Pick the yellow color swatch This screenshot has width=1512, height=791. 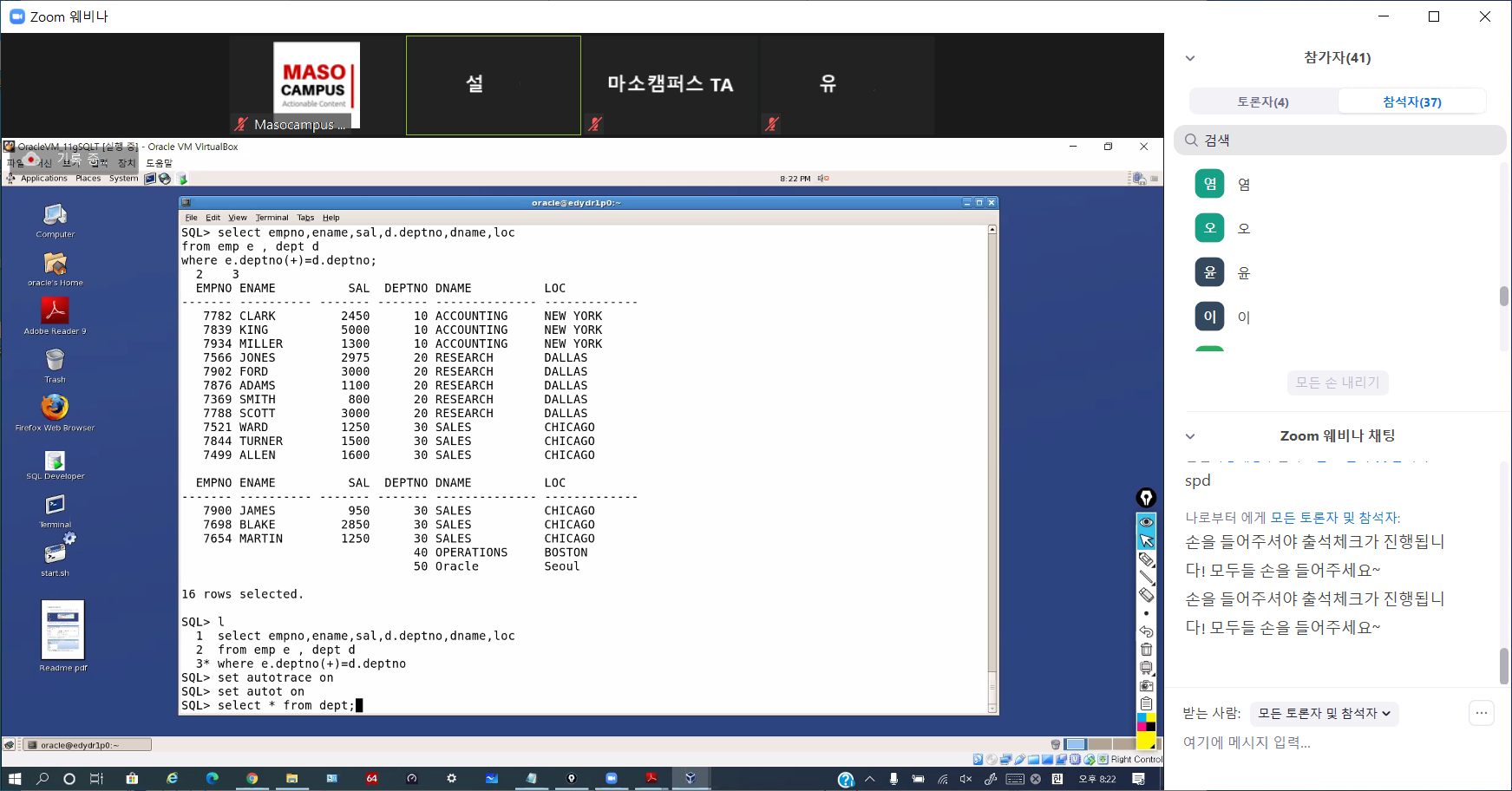click(1146, 741)
